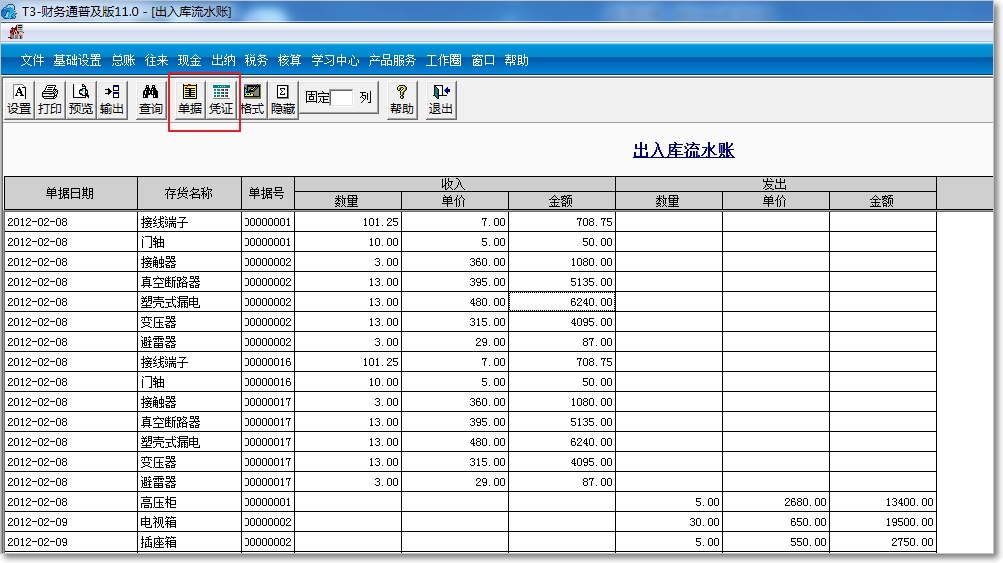The width and height of the screenshot is (1003, 563).
Task: Click the 退出 (Exit) toolbar icon
Action: pyautogui.click(x=441, y=99)
